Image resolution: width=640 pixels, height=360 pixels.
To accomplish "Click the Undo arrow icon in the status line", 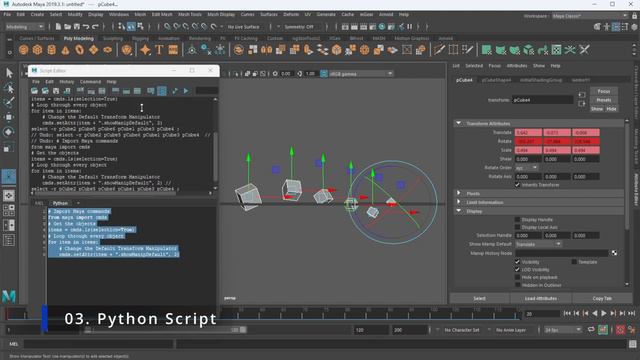I will (x=86, y=27).
